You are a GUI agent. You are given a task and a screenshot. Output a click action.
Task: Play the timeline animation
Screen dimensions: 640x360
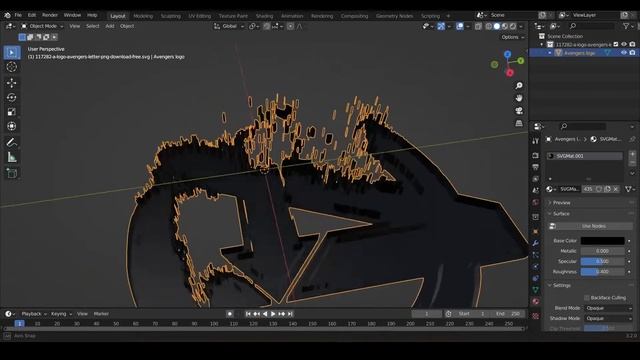pos(273,314)
